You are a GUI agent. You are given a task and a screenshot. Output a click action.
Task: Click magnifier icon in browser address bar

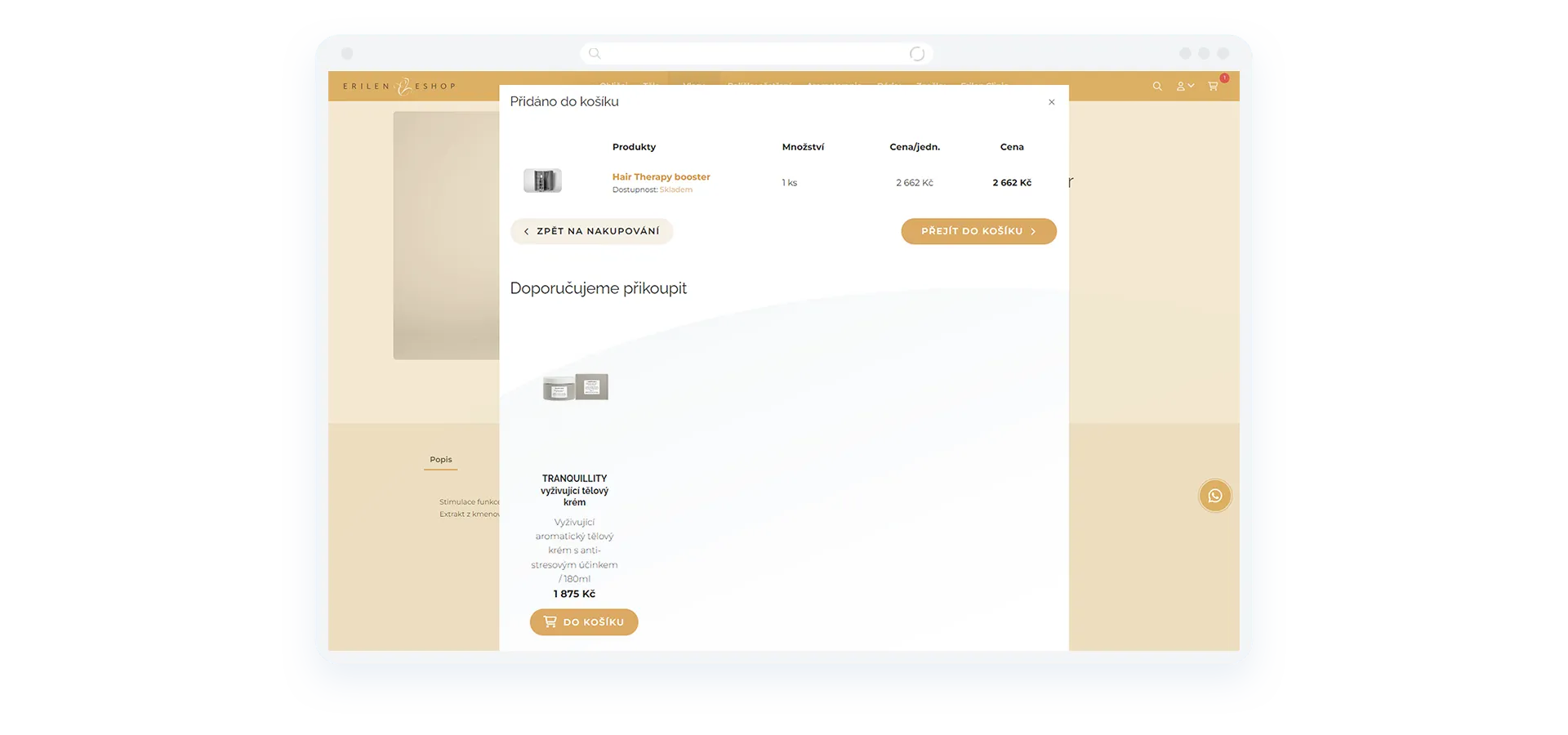tap(595, 54)
